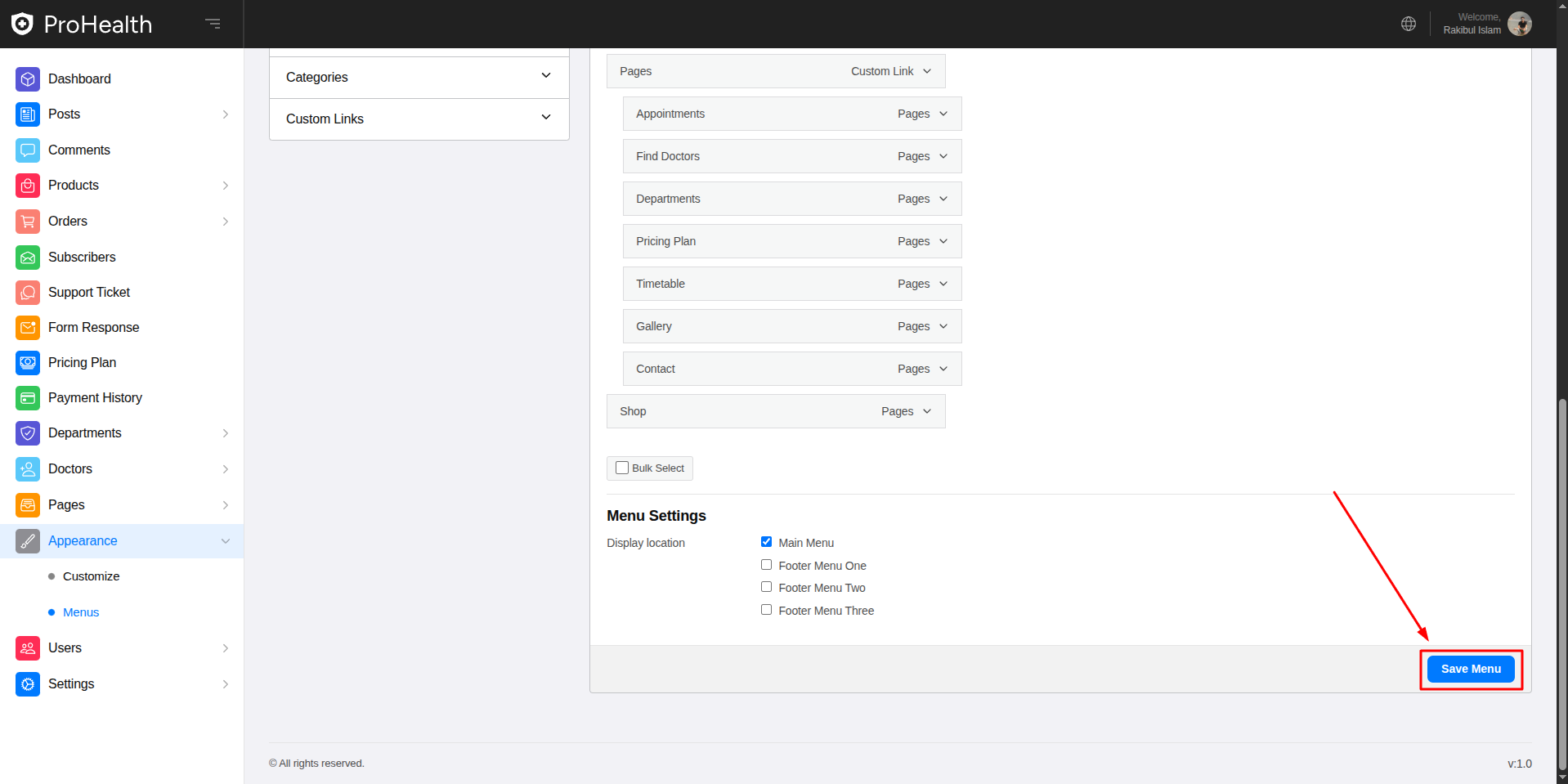Screen dimensions: 1568x784
Task: Click the Departments shield icon
Action: (28, 433)
